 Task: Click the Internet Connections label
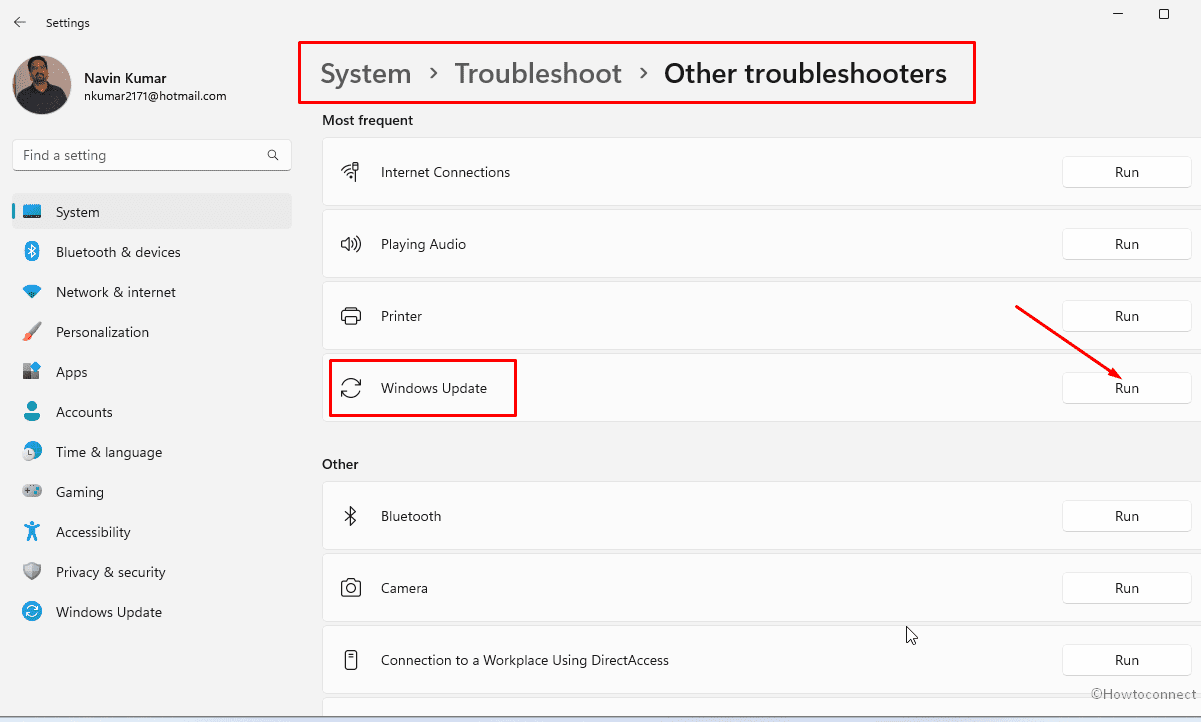pos(445,172)
